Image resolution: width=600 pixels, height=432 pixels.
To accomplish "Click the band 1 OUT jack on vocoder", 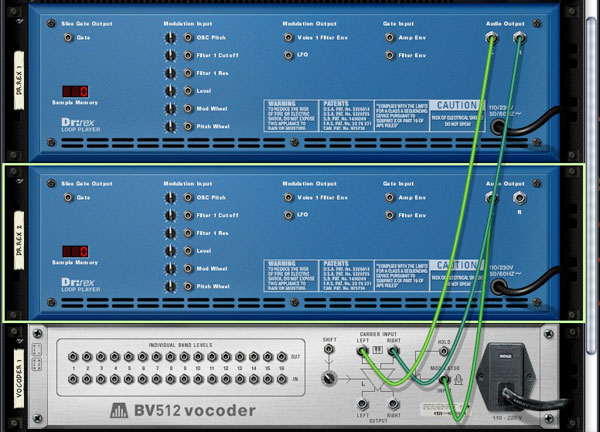I will 73,357.
